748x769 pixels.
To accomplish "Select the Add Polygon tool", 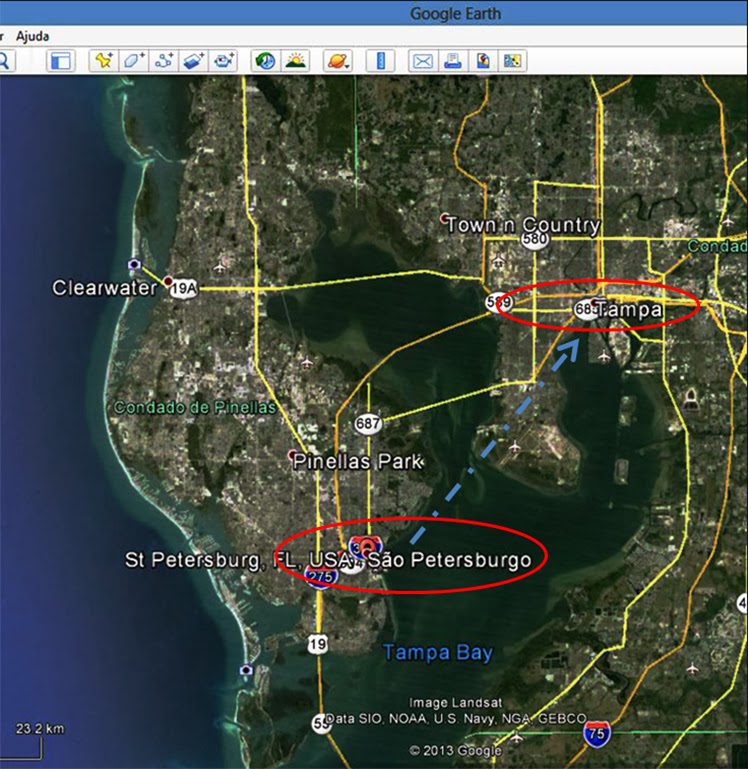I will pos(133,61).
